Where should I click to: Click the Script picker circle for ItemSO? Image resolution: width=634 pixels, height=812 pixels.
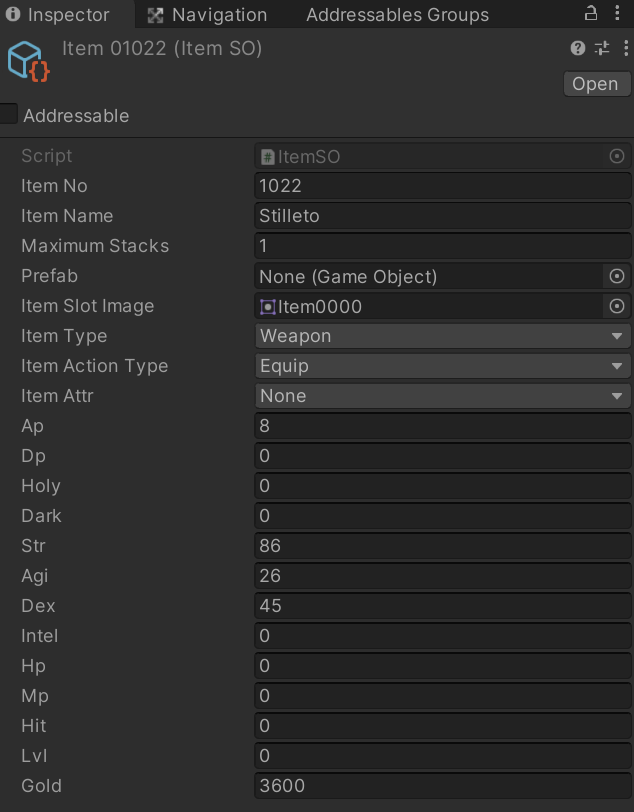tap(617, 156)
